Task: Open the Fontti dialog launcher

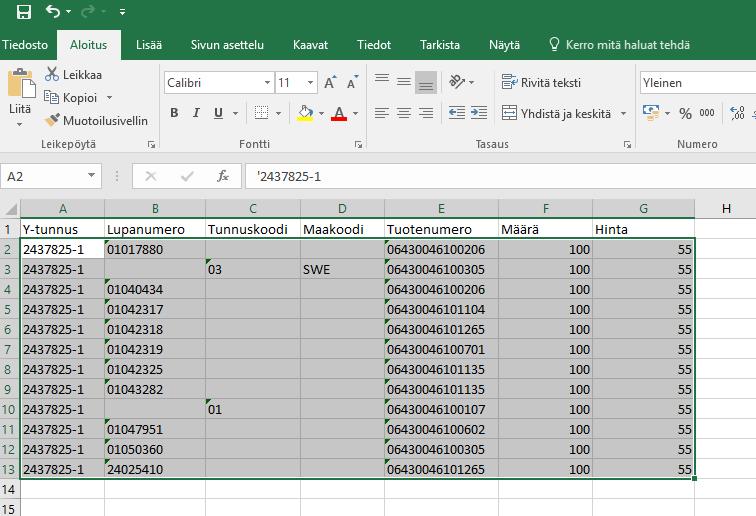Action: point(358,144)
